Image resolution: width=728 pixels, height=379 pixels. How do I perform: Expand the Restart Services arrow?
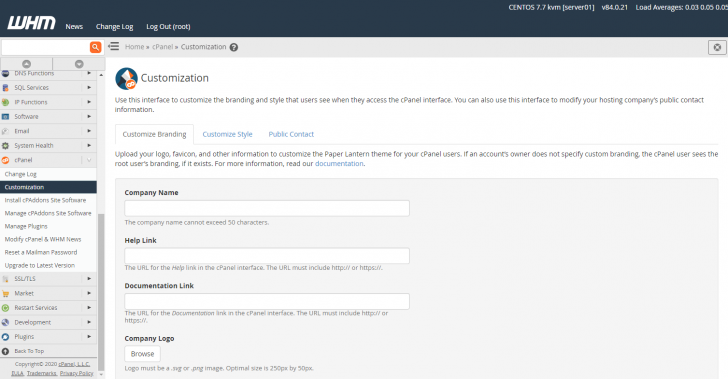tap(89, 307)
